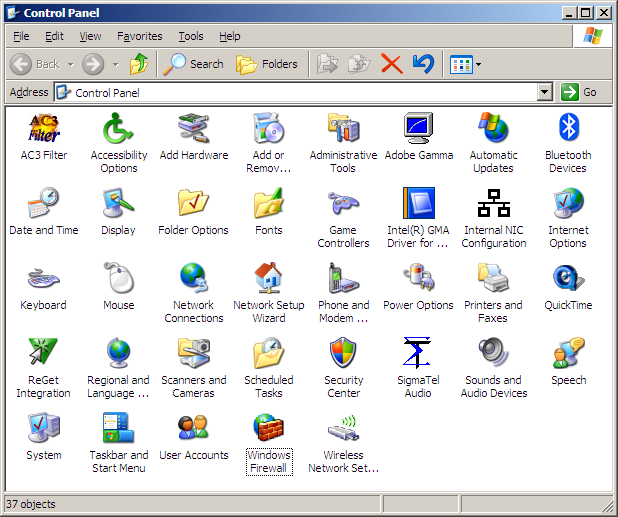Image resolution: width=618 pixels, height=517 pixels.
Task: Open Intel(R) GMA Driver icon
Action: point(419,203)
